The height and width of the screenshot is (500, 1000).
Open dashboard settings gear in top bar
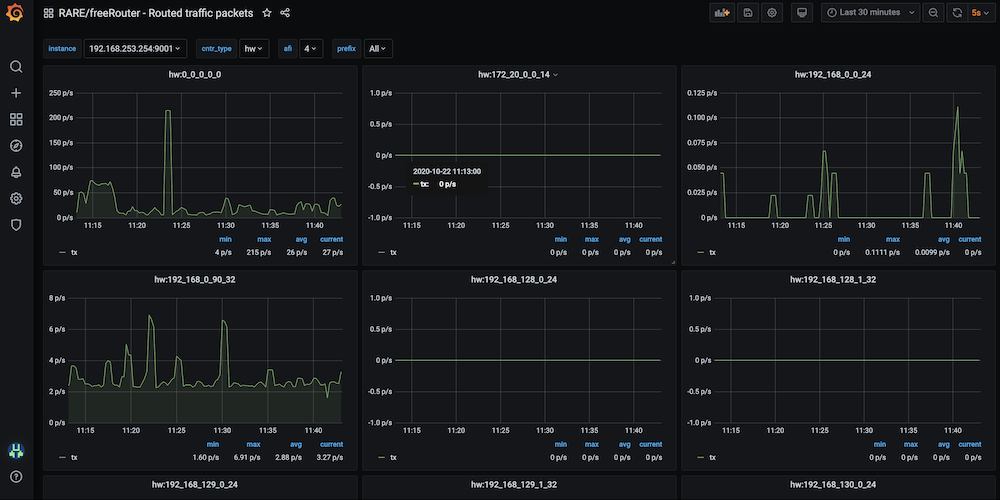[772, 13]
